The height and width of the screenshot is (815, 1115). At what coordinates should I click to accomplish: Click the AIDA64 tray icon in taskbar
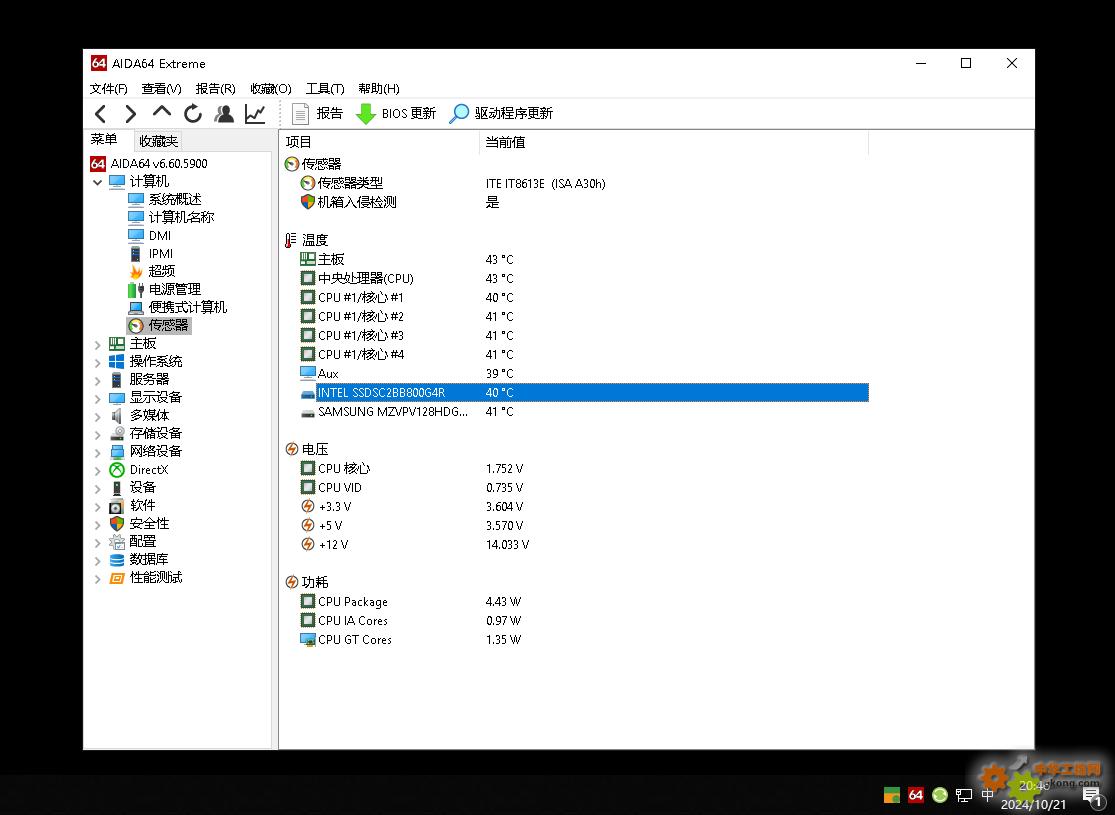(916, 795)
